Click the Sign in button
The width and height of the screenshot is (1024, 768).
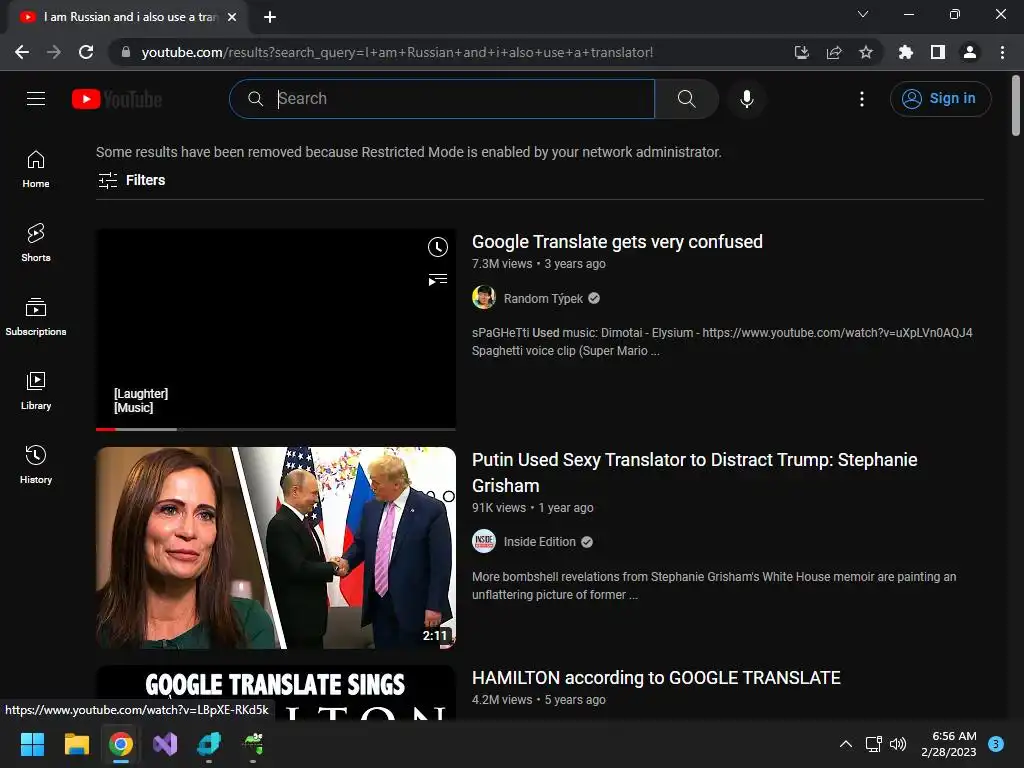pyautogui.click(x=940, y=99)
